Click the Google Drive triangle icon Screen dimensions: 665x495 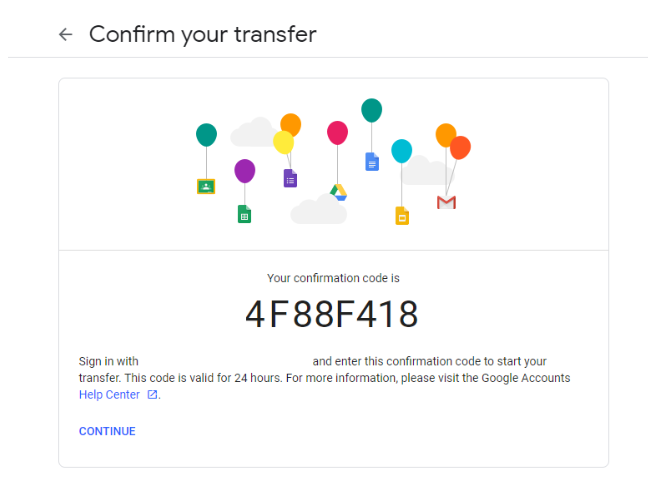338,192
